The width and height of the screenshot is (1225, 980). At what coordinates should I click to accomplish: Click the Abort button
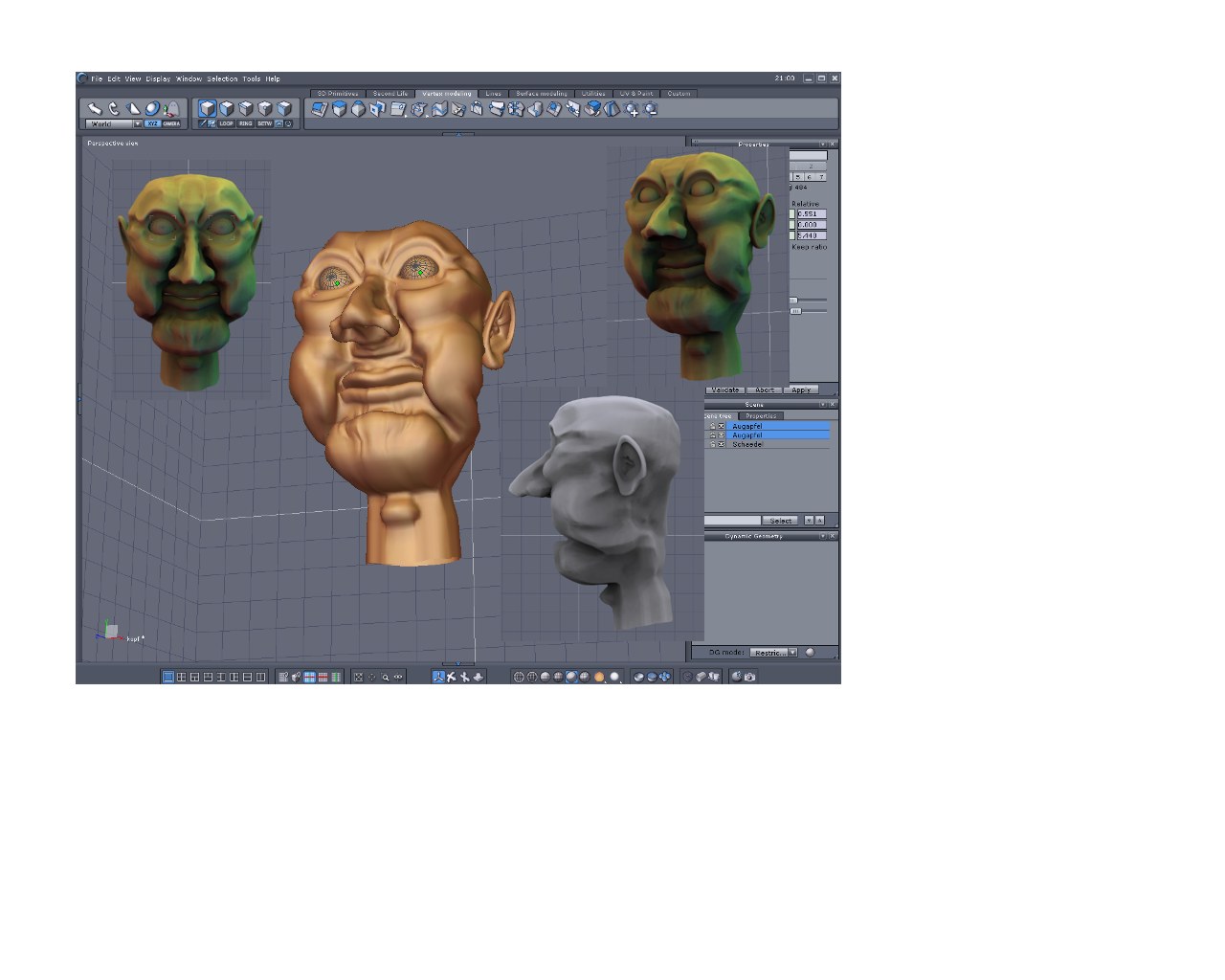pos(764,390)
